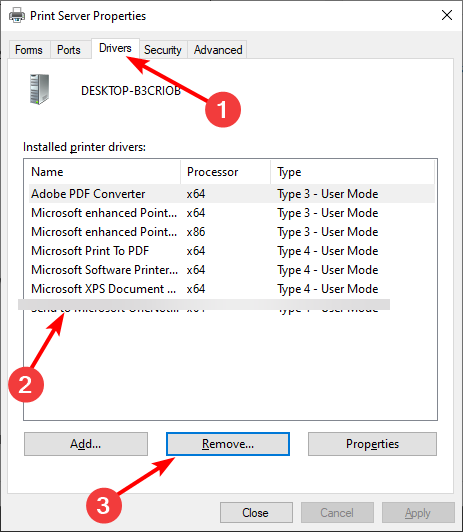Open driver Properties button
The width and height of the screenshot is (463, 532).
[372, 444]
